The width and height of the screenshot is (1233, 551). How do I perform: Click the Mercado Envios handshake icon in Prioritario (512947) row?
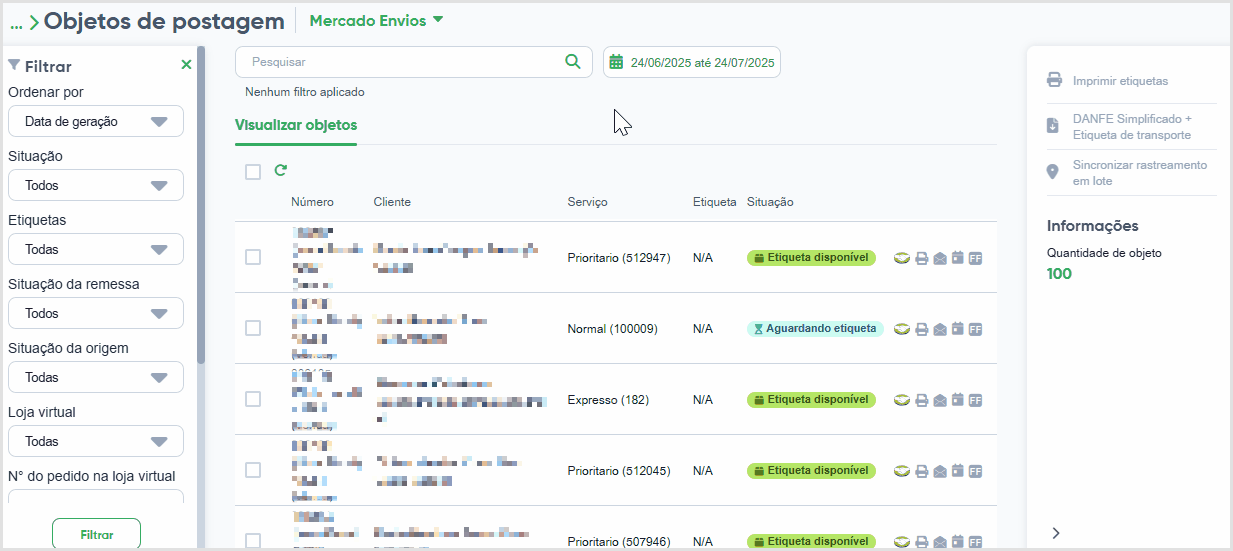[x=901, y=258]
